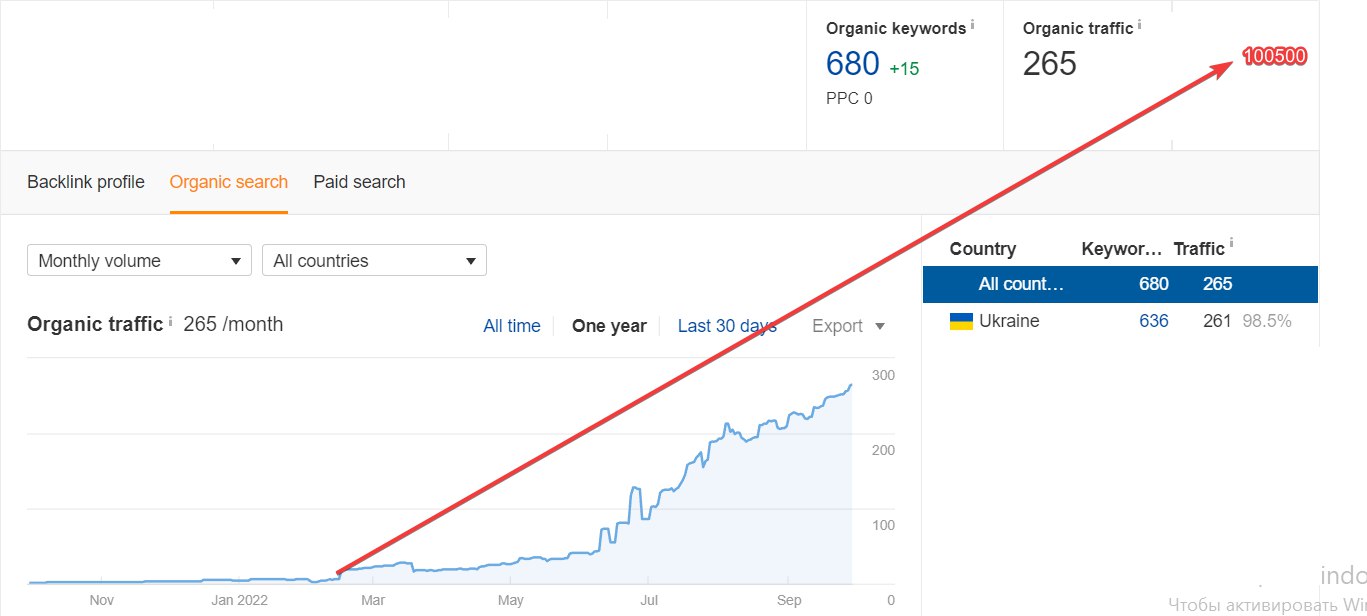Image resolution: width=1367 pixels, height=616 pixels.
Task: Switch to the Backlink profile tab
Action: pos(86,182)
